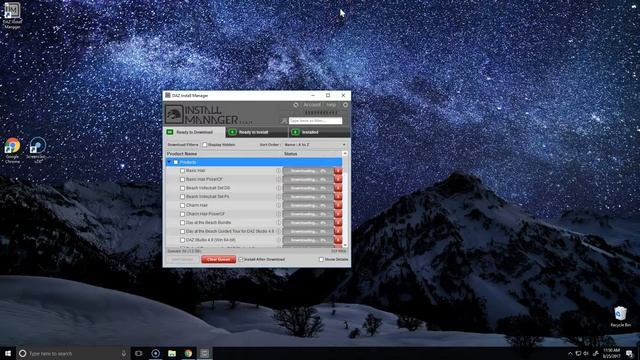Check Beach Volleyball Set Ps checkbox
The image size is (640, 360).
pyautogui.click(x=182, y=197)
